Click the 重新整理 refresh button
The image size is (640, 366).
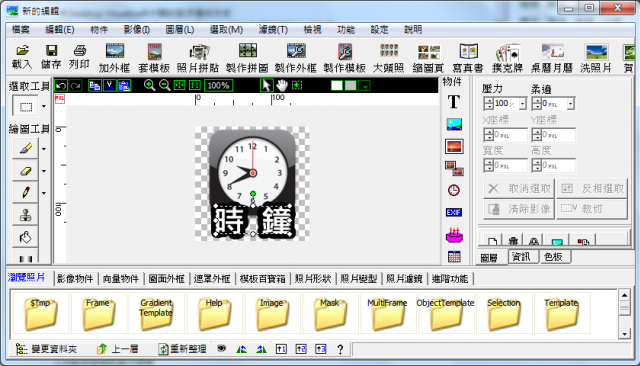click(x=182, y=349)
